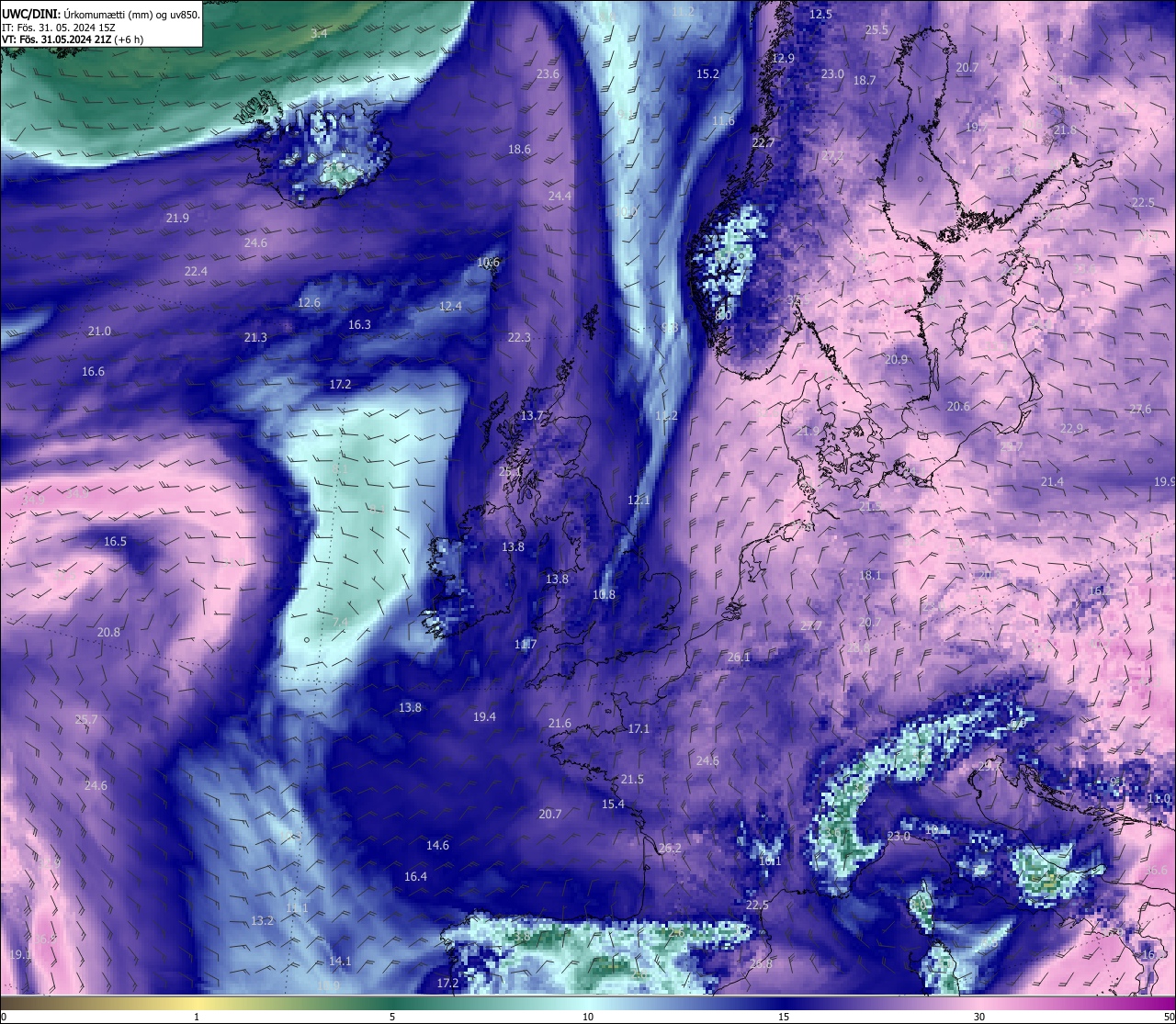
Task: Click the 12.4 value on the map
Action: [x=450, y=307]
